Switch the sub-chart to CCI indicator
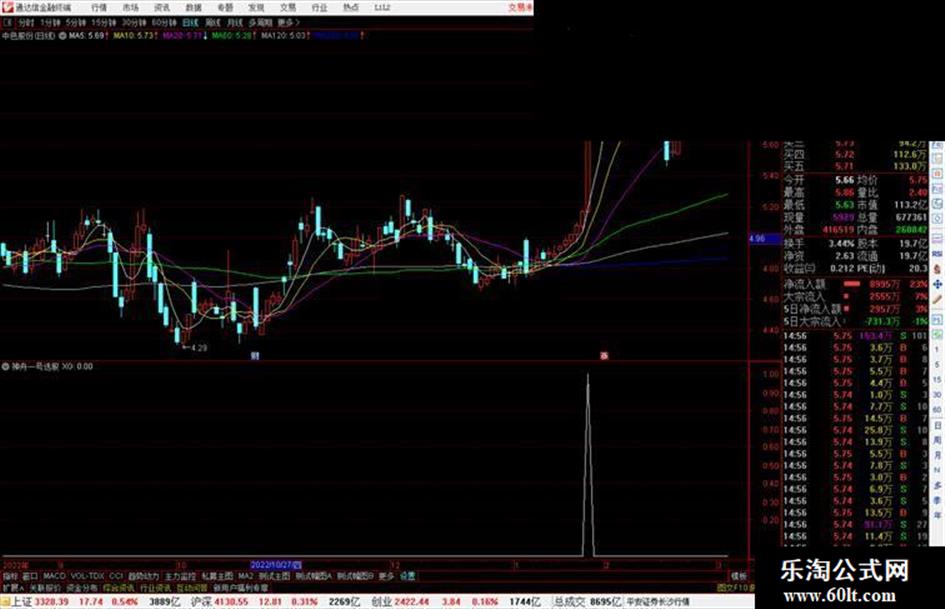945x609 pixels. click(x=116, y=576)
